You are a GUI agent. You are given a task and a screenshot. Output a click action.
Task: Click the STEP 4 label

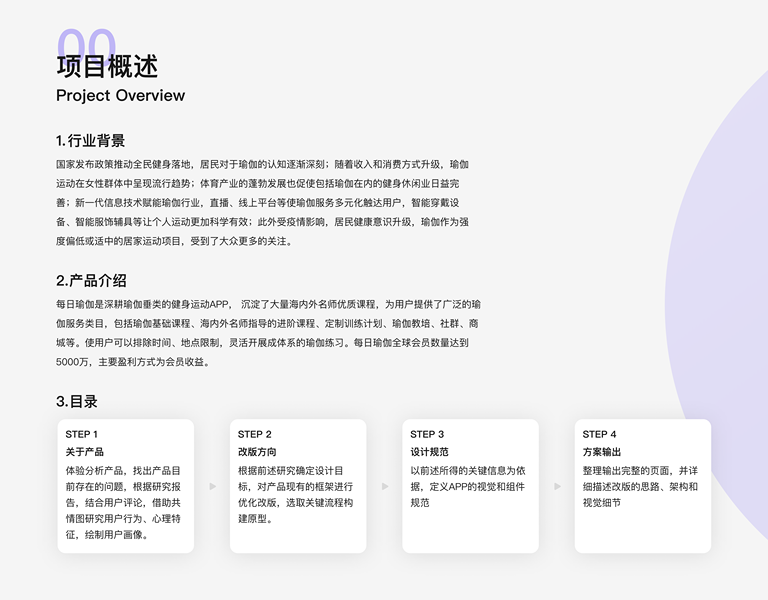point(600,434)
